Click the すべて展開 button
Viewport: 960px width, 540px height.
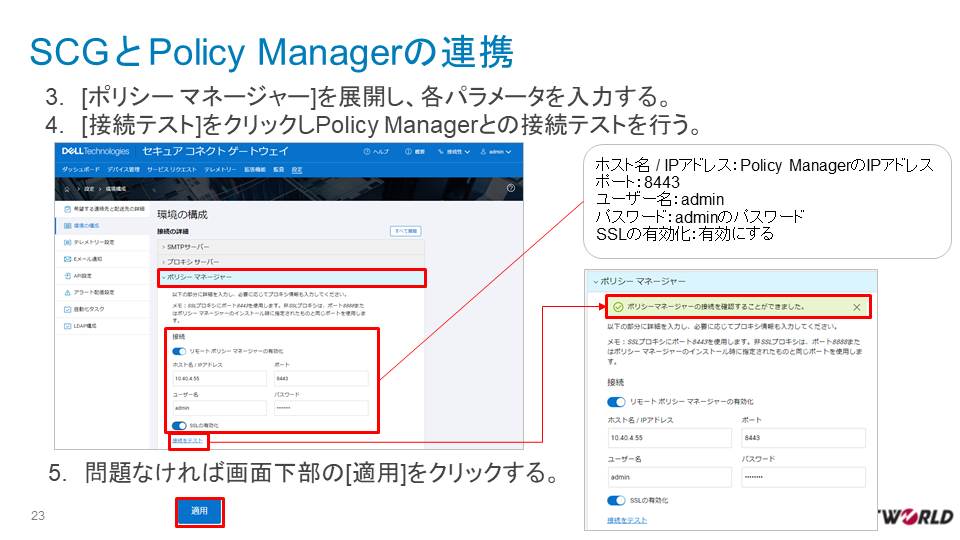(405, 231)
